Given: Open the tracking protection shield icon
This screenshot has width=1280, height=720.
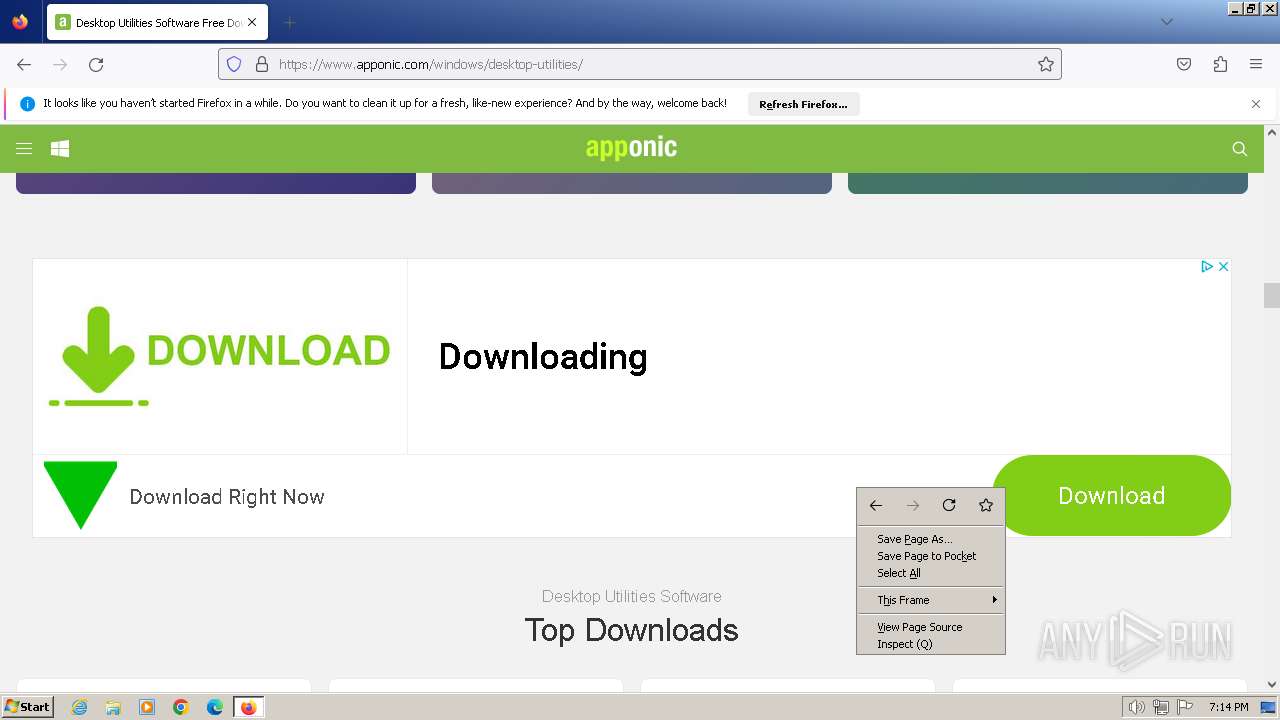Looking at the screenshot, I should [234, 64].
